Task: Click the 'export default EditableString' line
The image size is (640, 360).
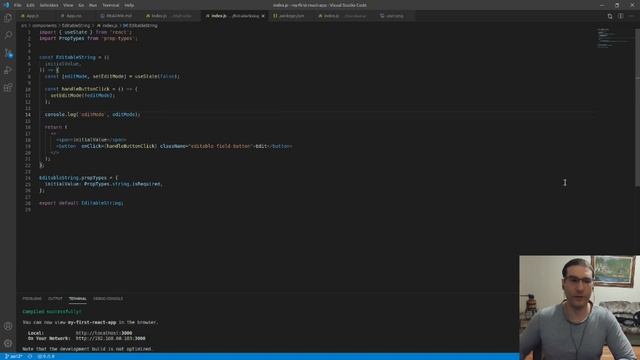Action: pyautogui.click(x=81, y=203)
